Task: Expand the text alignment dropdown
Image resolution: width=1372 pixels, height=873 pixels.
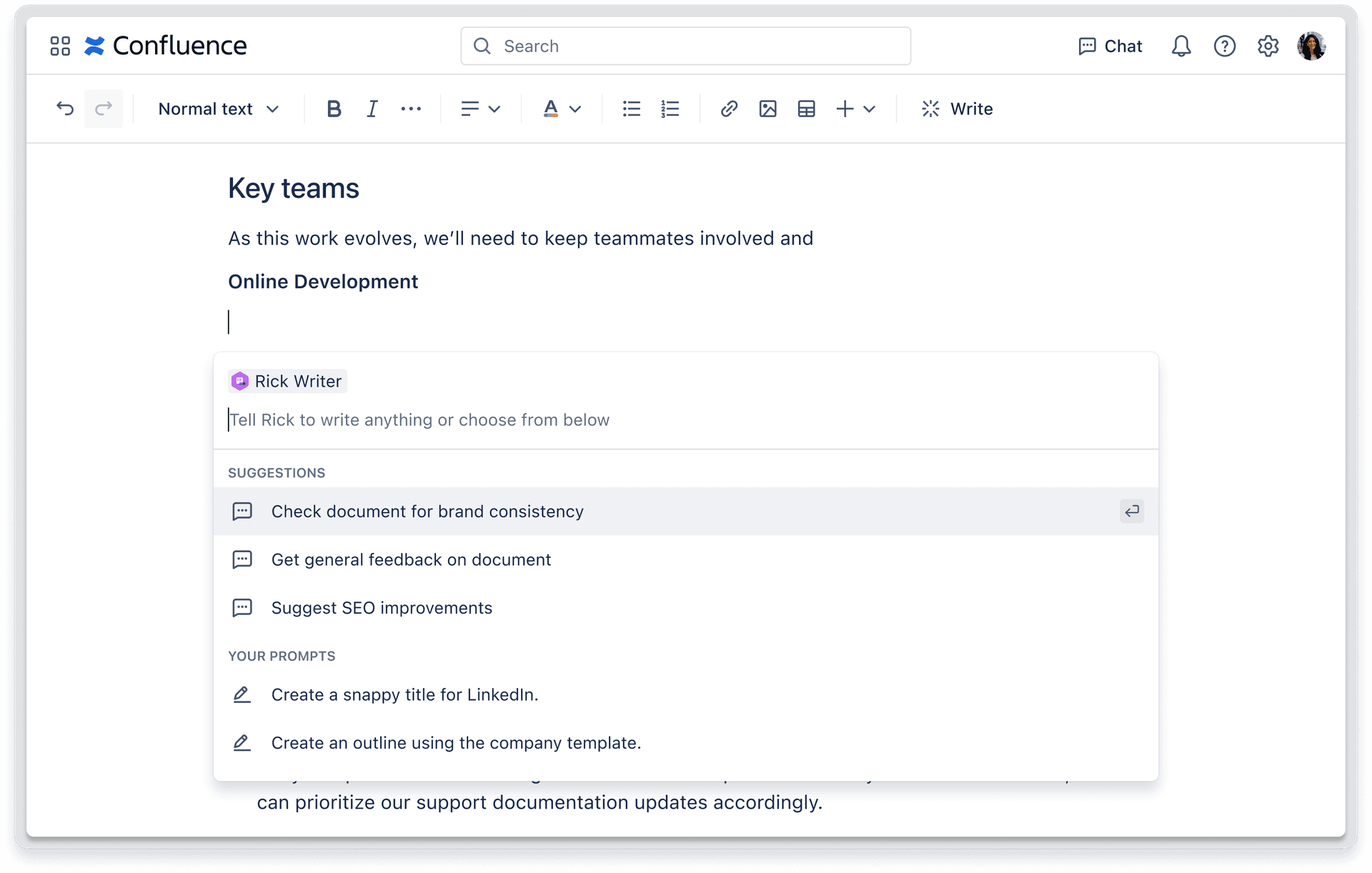Action: point(480,109)
